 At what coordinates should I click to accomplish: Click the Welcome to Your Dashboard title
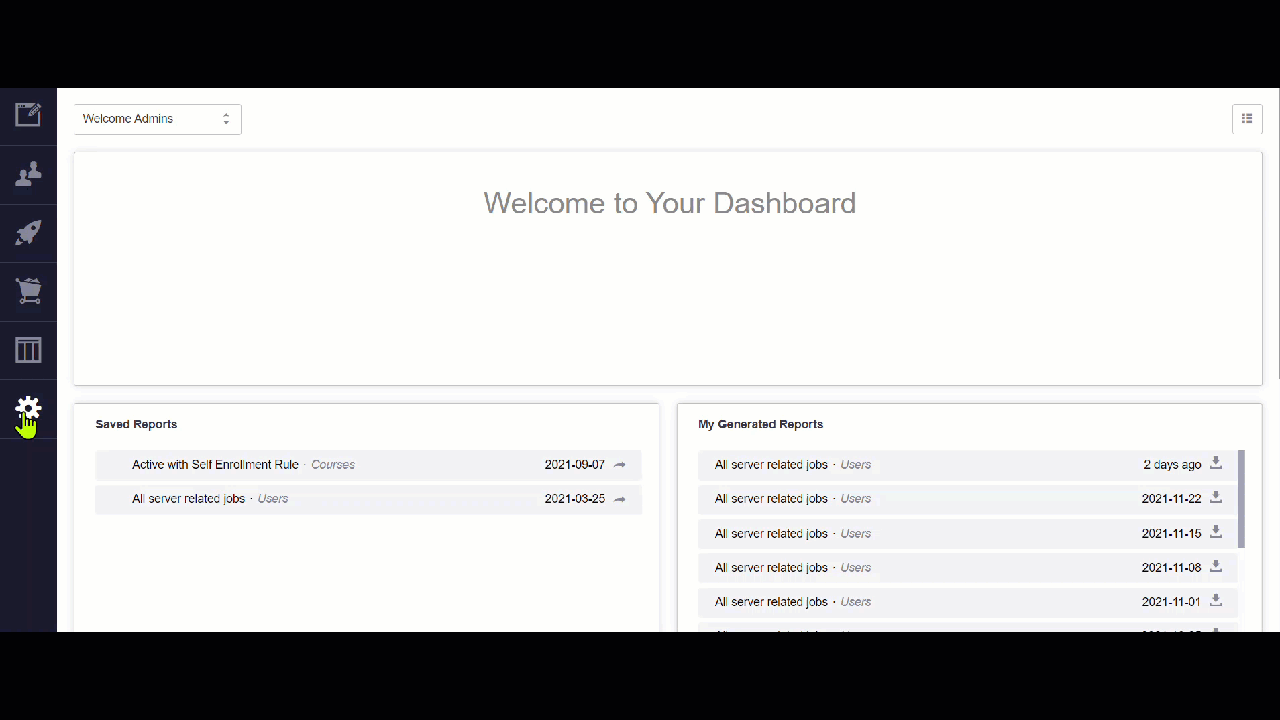(670, 203)
